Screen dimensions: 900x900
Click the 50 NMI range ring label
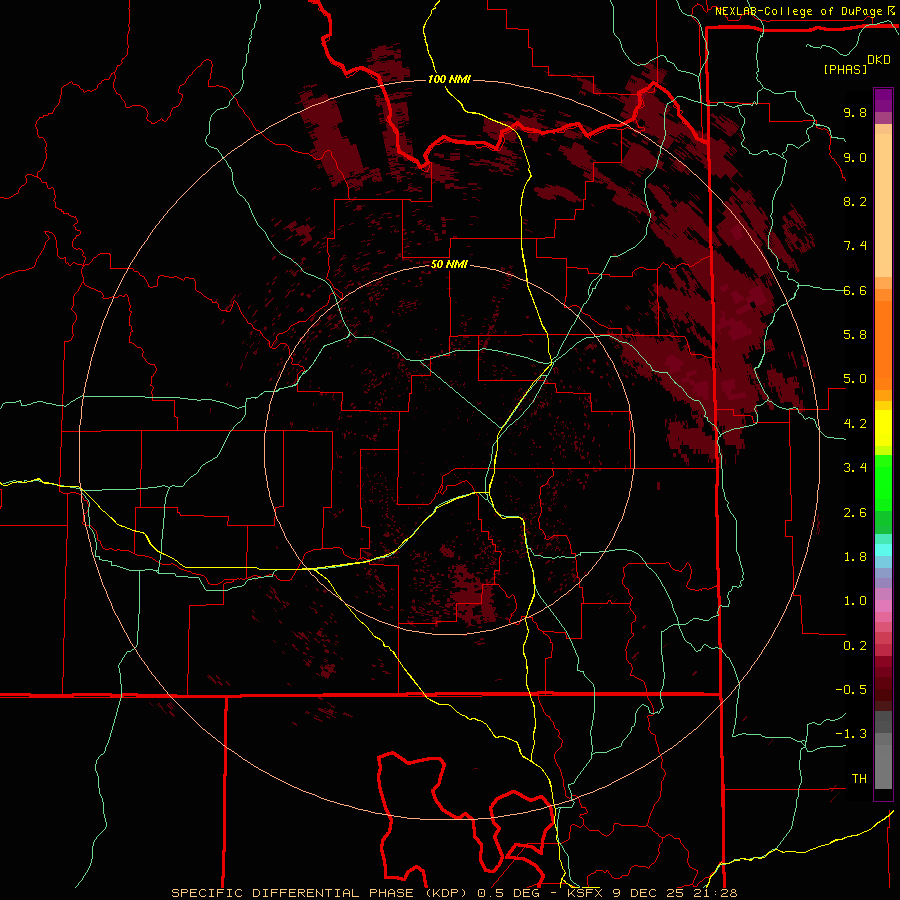point(449,264)
